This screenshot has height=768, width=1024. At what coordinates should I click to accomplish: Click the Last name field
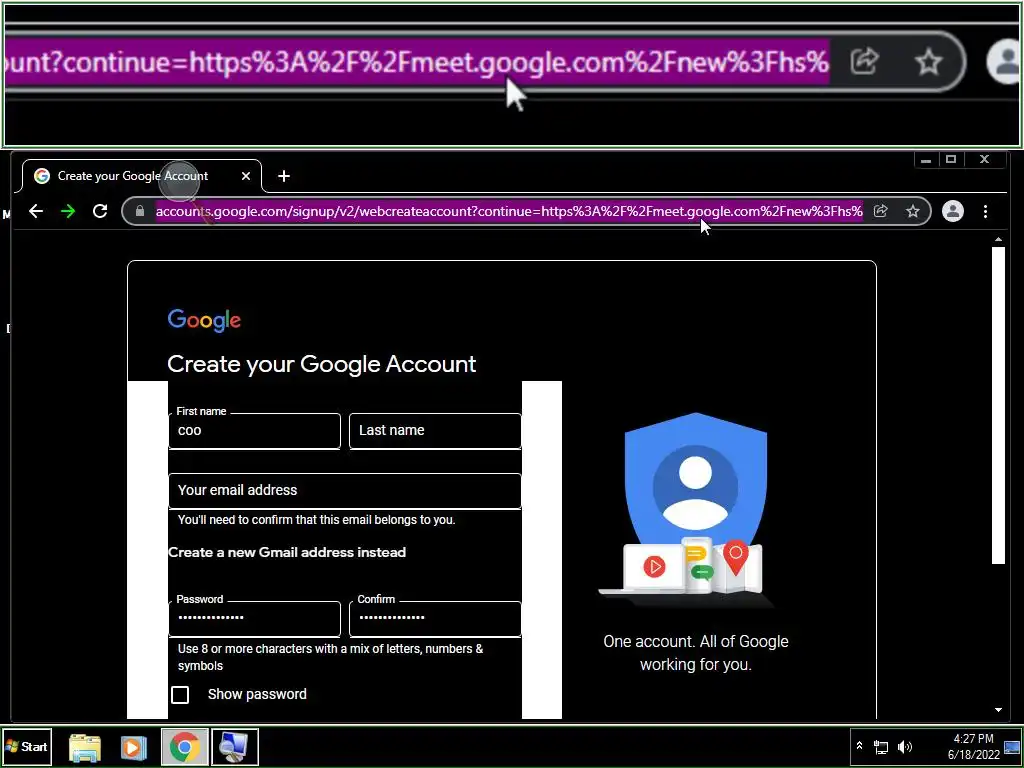tap(435, 430)
